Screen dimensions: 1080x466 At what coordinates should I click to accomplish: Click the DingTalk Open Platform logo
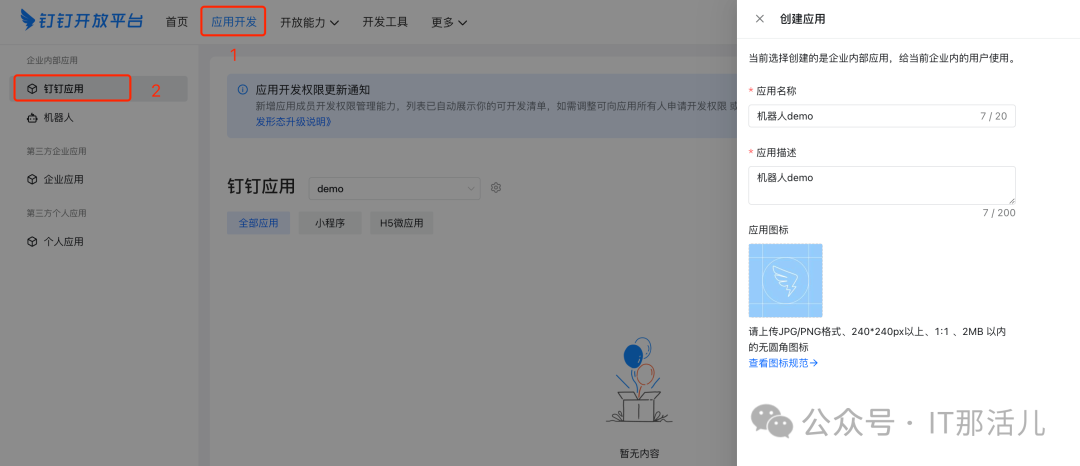[82, 21]
